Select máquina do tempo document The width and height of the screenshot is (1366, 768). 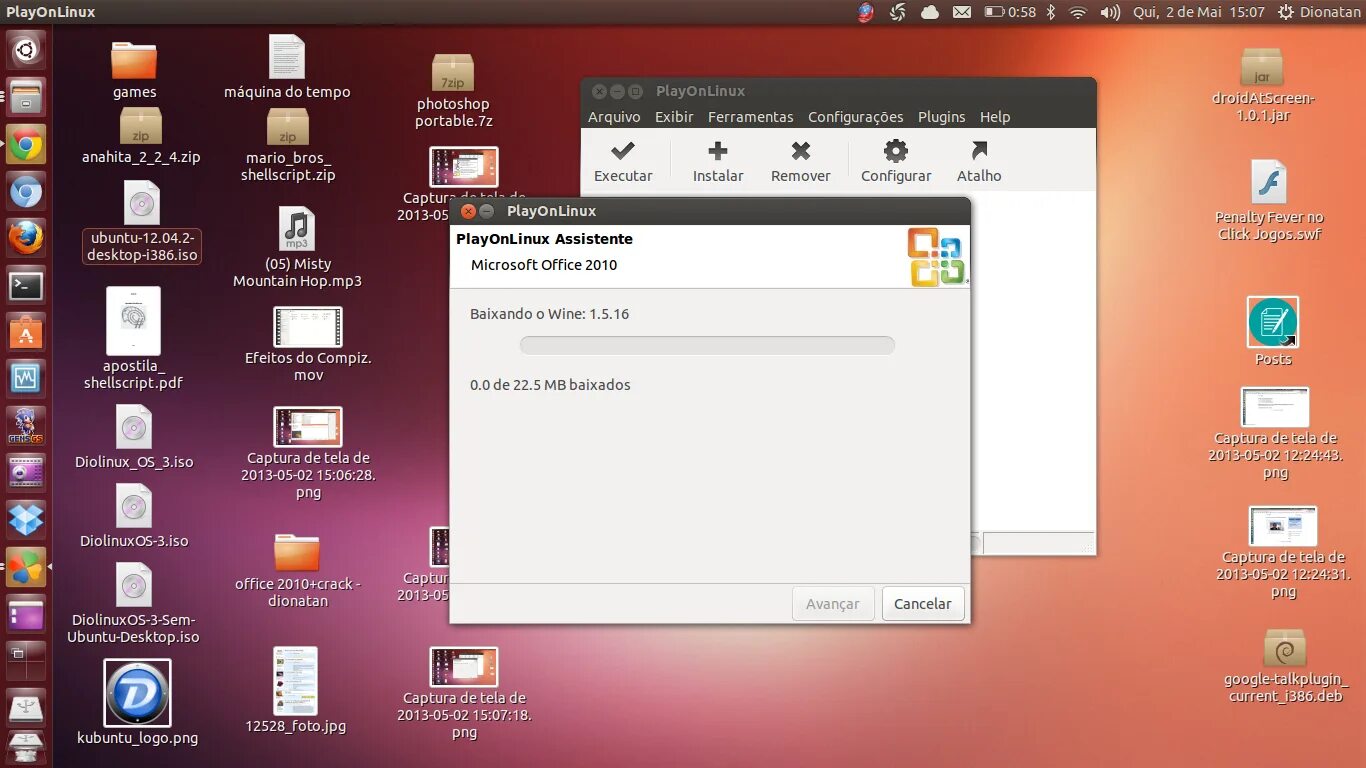click(x=287, y=68)
